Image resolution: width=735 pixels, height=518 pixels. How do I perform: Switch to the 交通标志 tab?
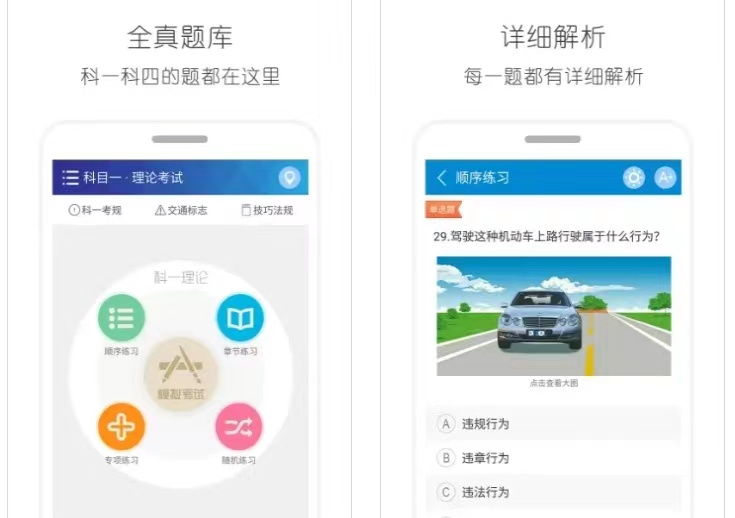click(x=181, y=210)
